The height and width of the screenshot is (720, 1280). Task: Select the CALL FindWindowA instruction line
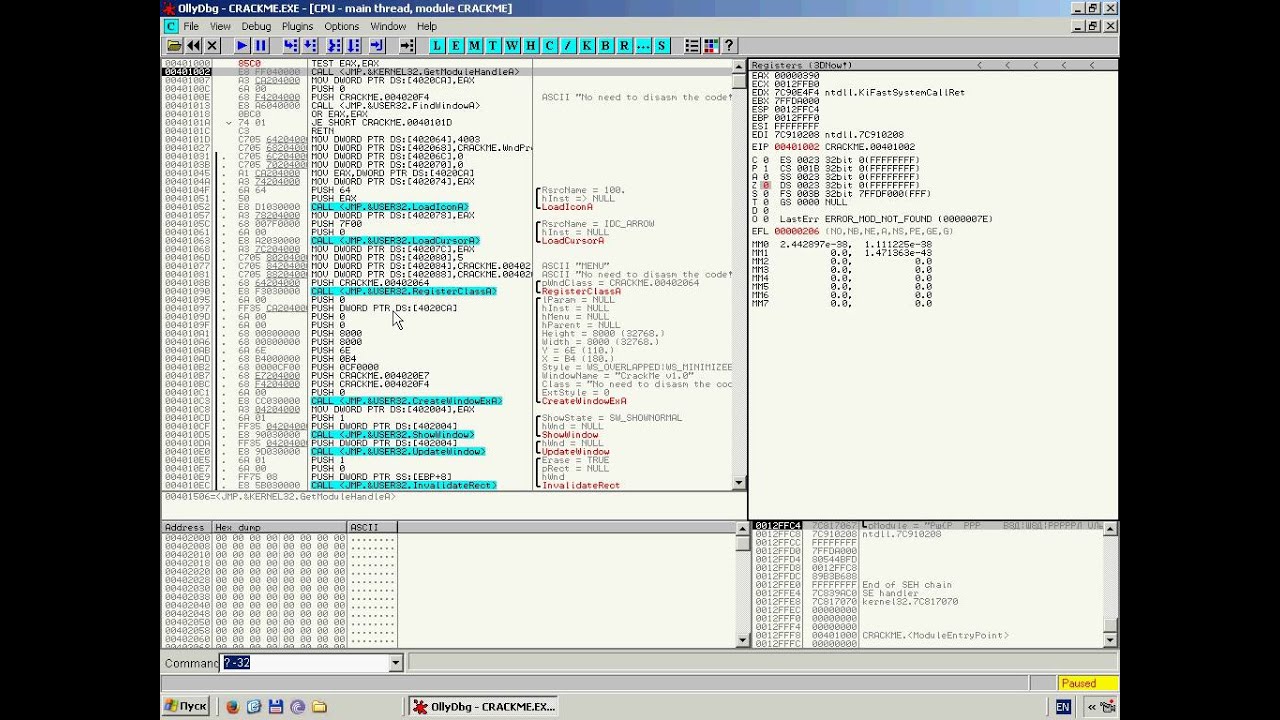(x=395, y=105)
